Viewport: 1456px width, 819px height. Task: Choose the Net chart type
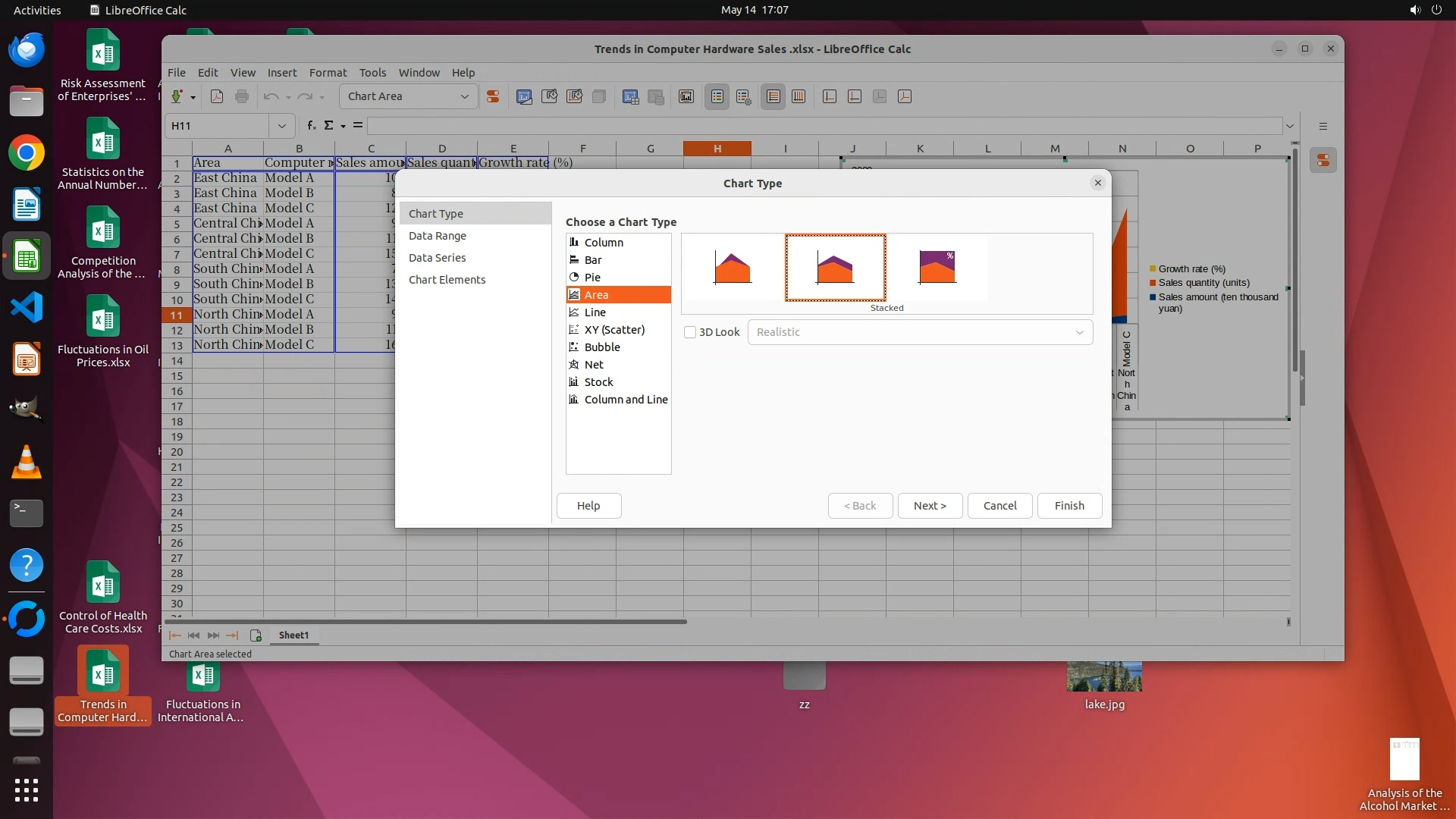[x=594, y=364]
